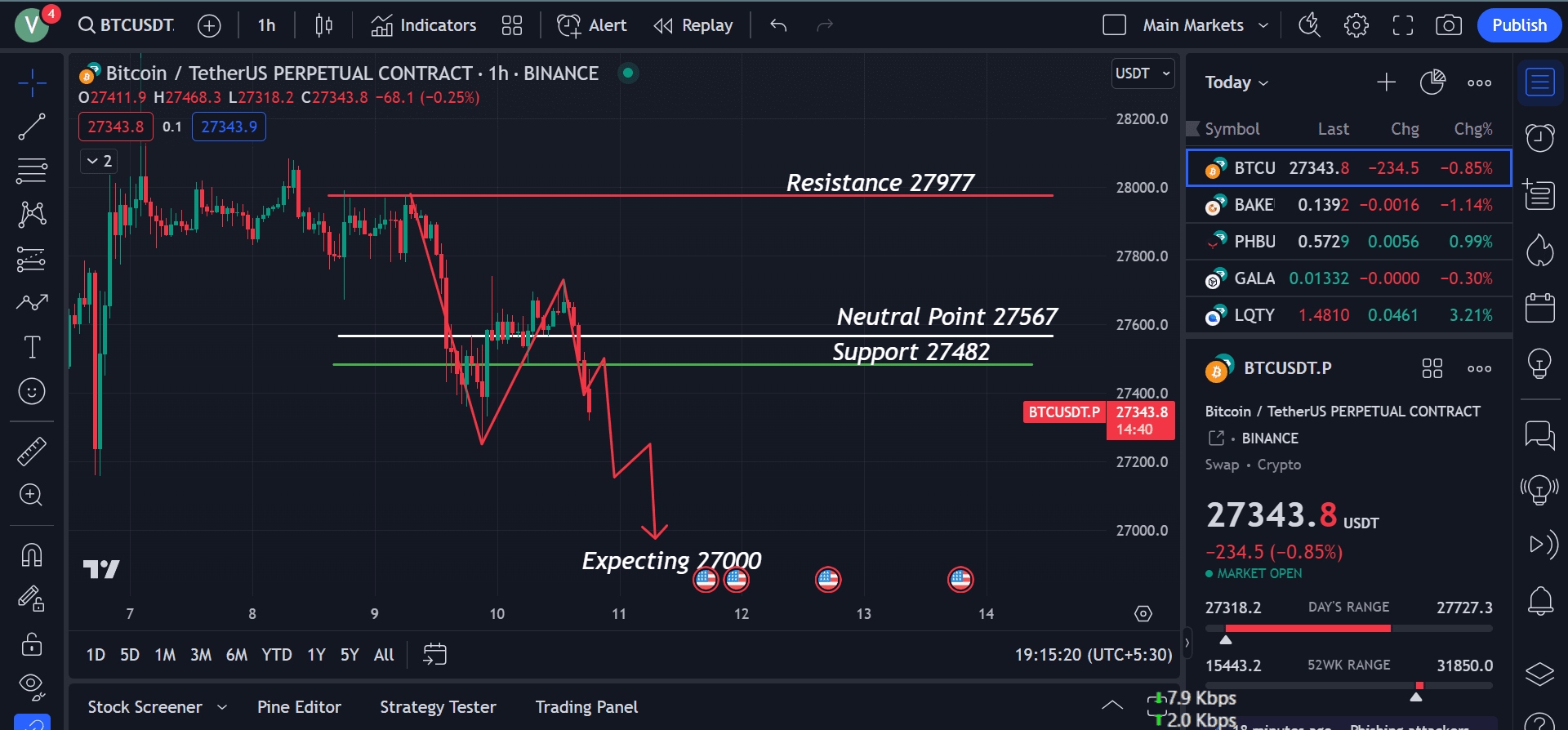Open the Trading Panel tab
The image size is (1568, 730).
click(x=586, y=706)
